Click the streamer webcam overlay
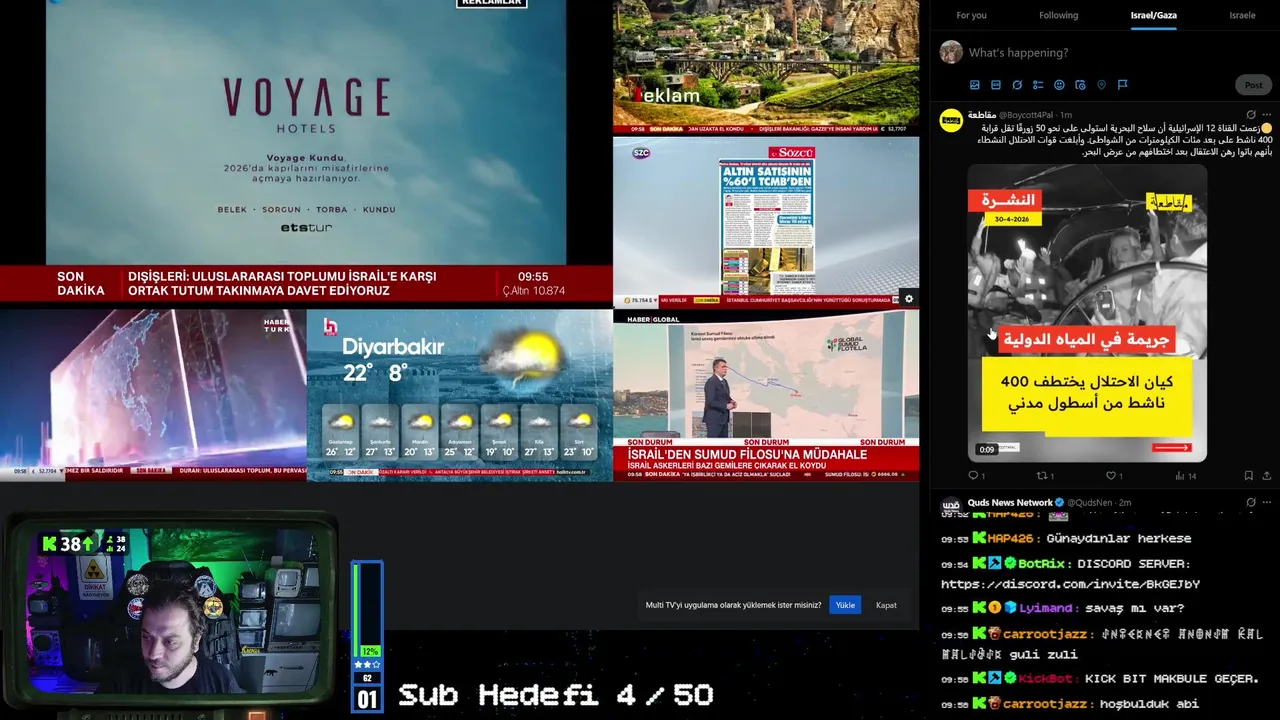The image size is (1280, 720). pyautogui.click(x=170, y=612)
